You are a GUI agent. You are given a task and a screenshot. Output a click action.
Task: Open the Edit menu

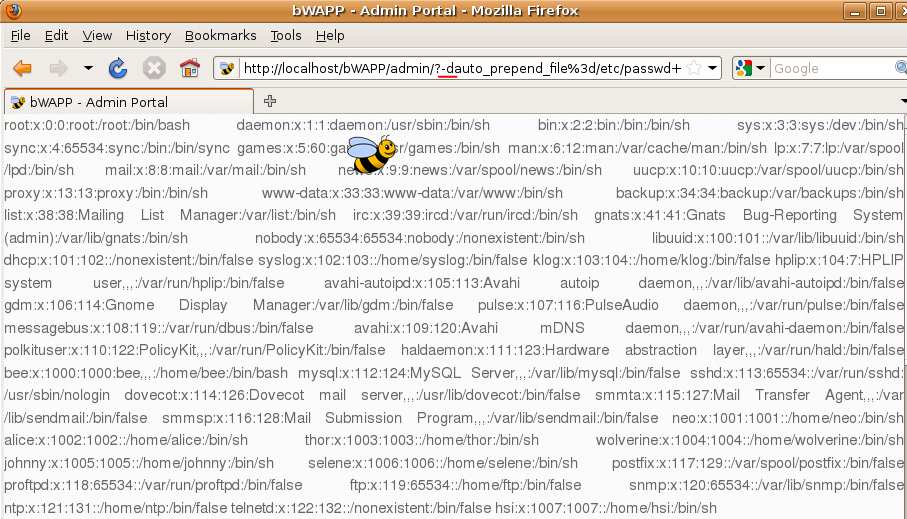coord(56,35)
